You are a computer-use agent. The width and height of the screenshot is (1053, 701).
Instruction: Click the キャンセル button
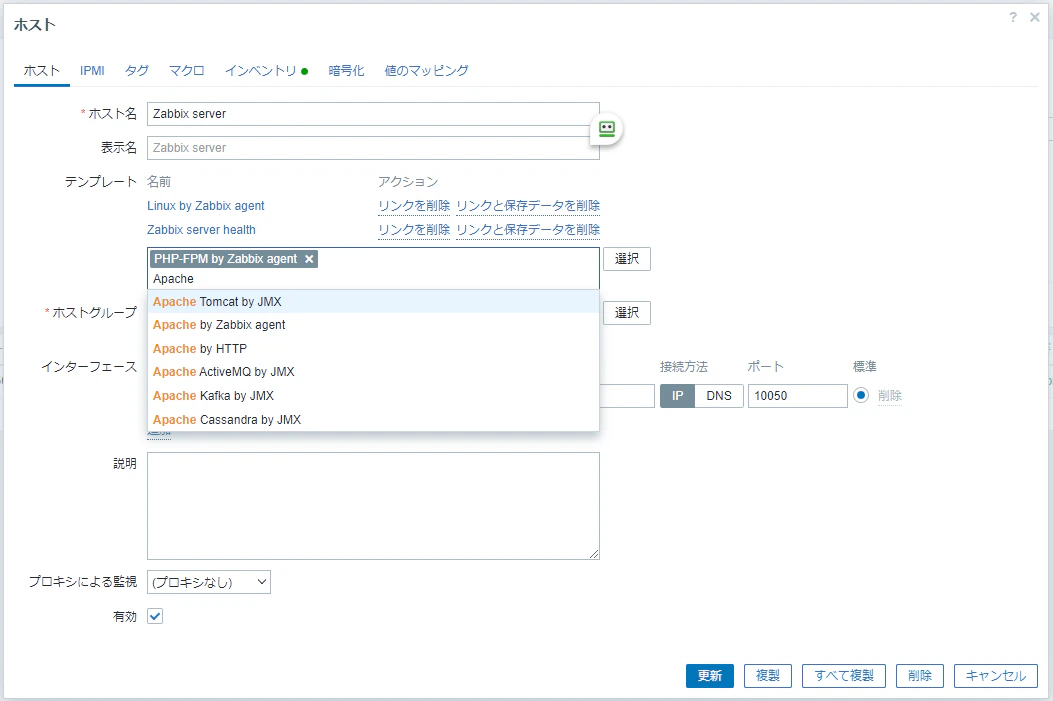point(995,676)
